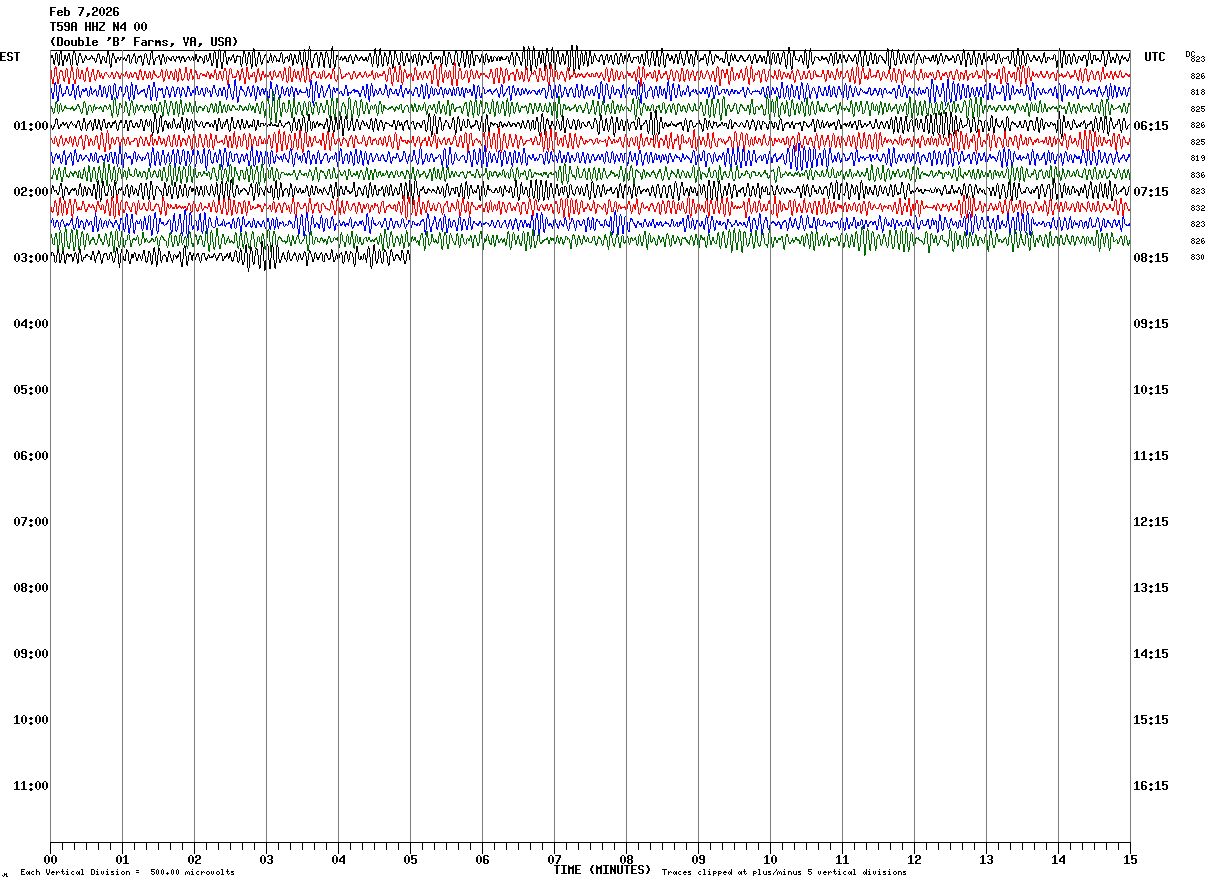Select the EST time label '04:00'
The height and width of the screenshot is (886, 1210).
pos(31,324)
